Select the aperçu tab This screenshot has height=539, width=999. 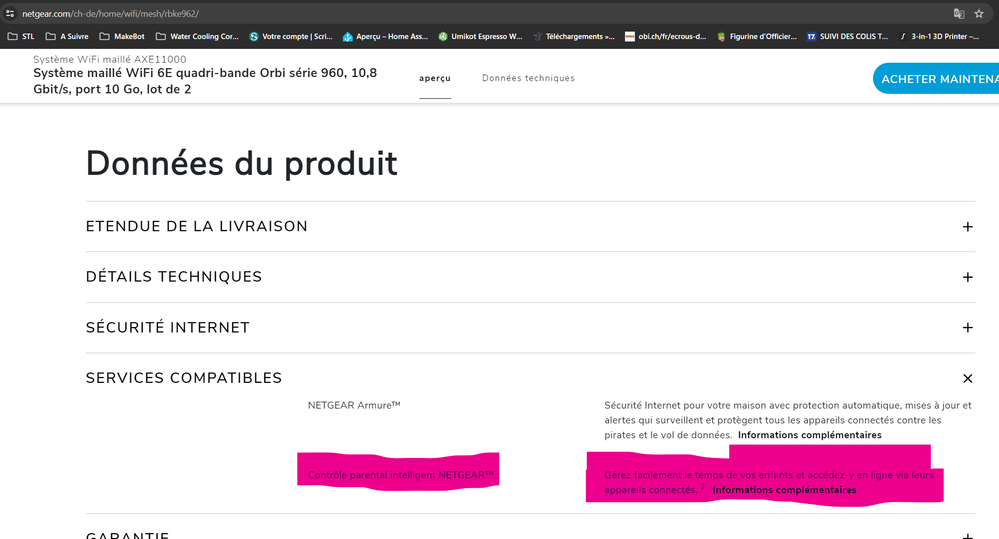pos(435,78)
